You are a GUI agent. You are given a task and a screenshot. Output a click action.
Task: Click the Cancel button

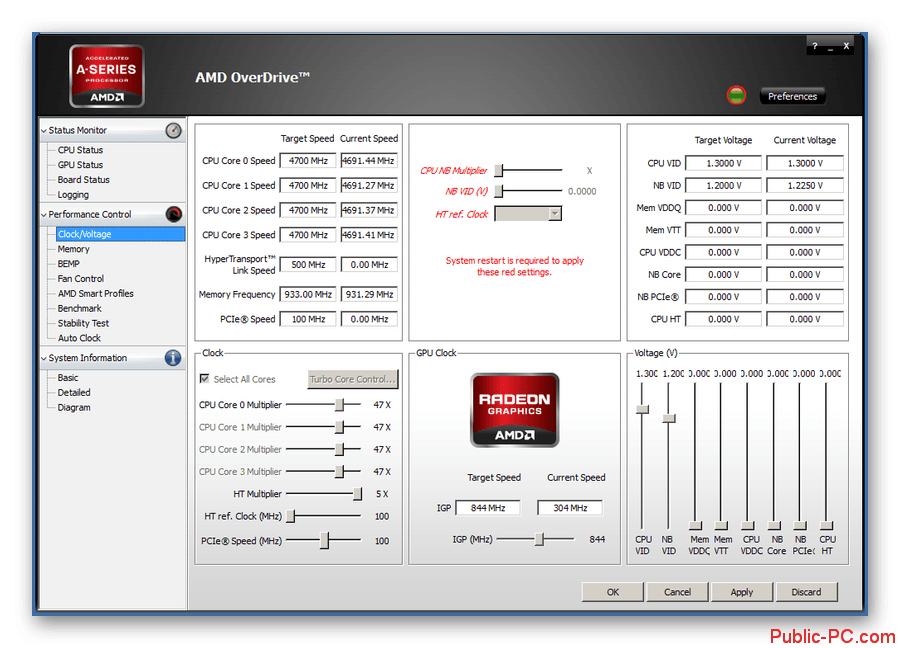pos(677,592)
